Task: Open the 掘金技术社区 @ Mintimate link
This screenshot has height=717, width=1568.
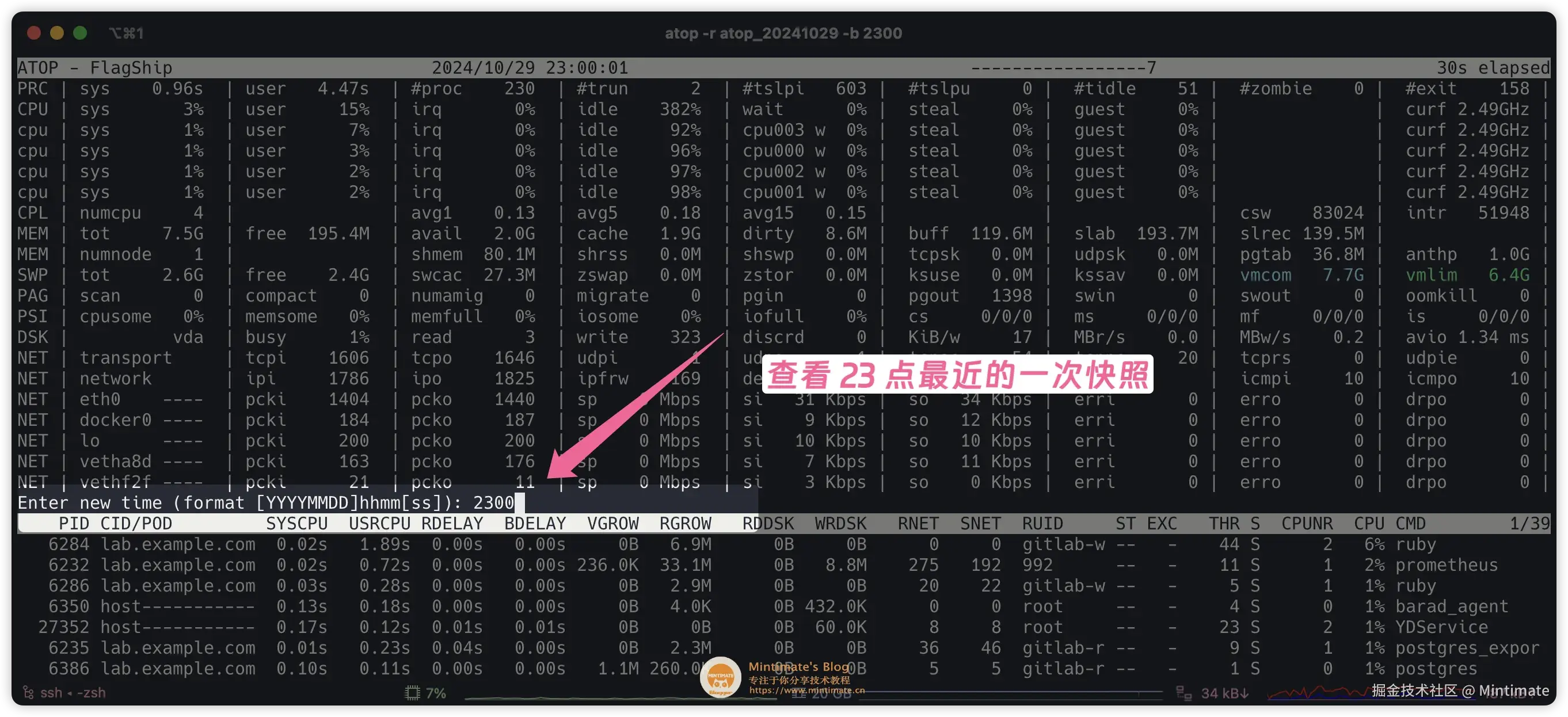Action: [x=1461, y=691]
